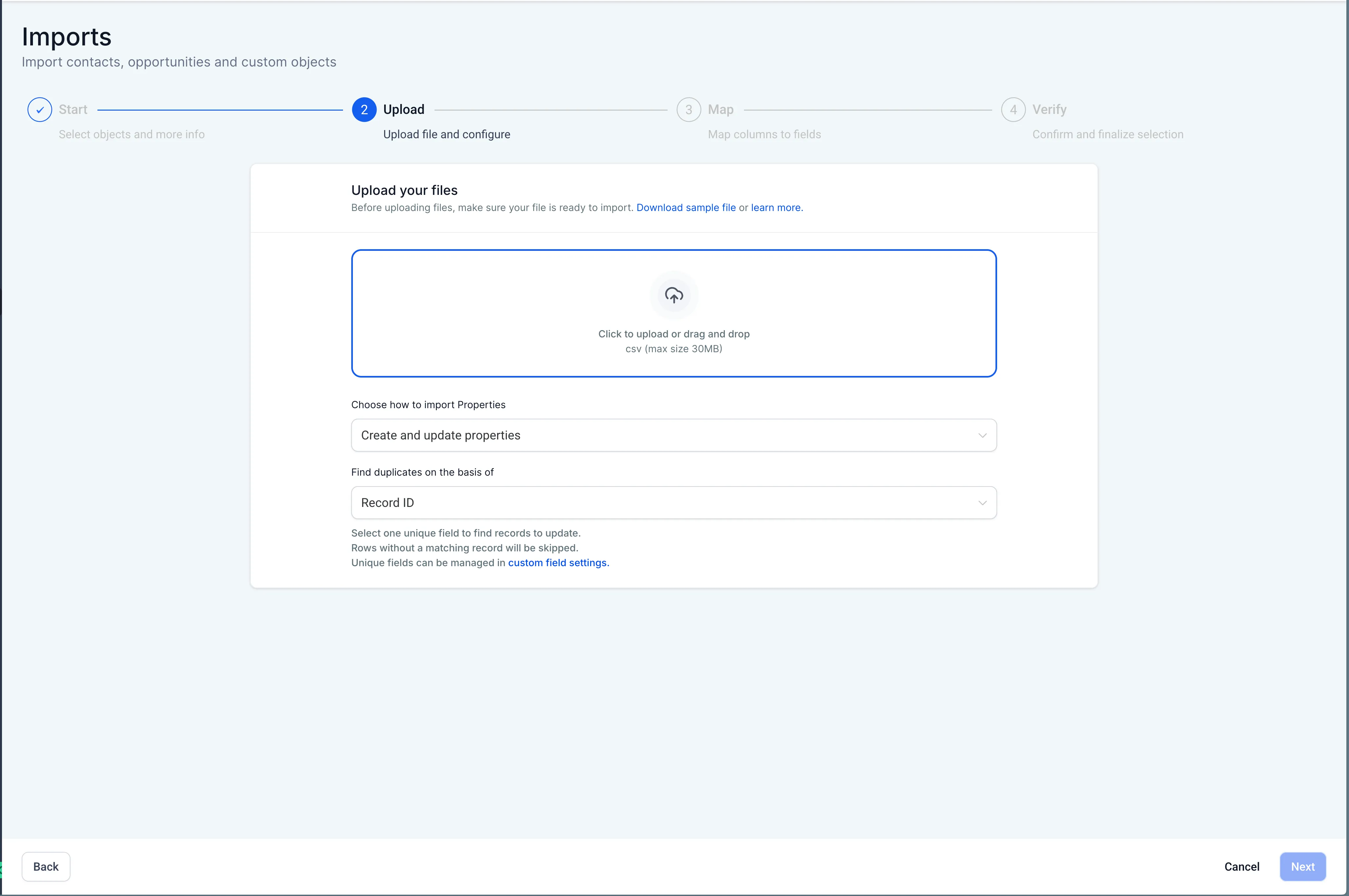Expand the Record ID dropdown arrow
1349x896 pixels.
[x=982, y=503]
